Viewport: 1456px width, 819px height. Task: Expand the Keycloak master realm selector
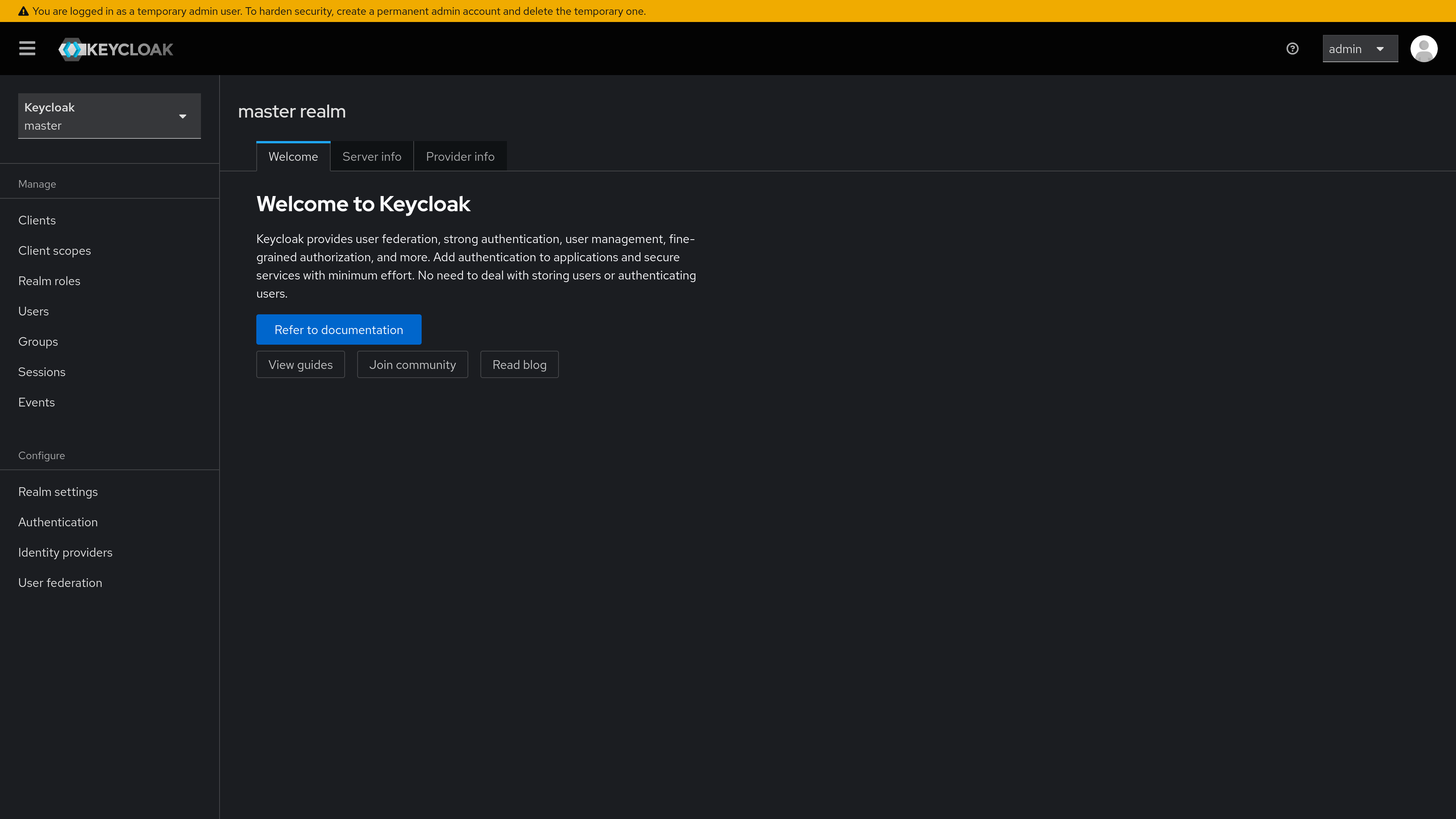[x=109, y=116]
